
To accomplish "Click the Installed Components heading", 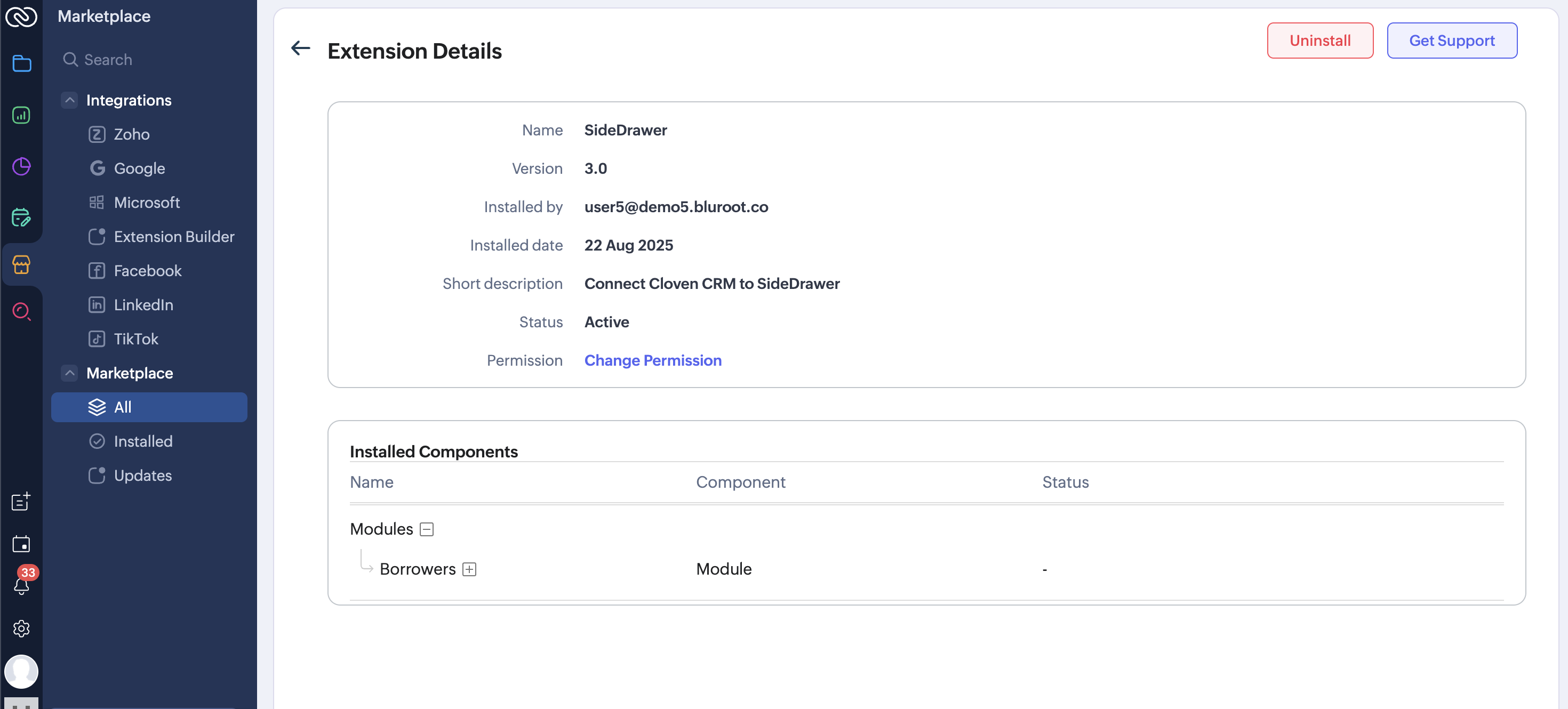I will 434,451.
